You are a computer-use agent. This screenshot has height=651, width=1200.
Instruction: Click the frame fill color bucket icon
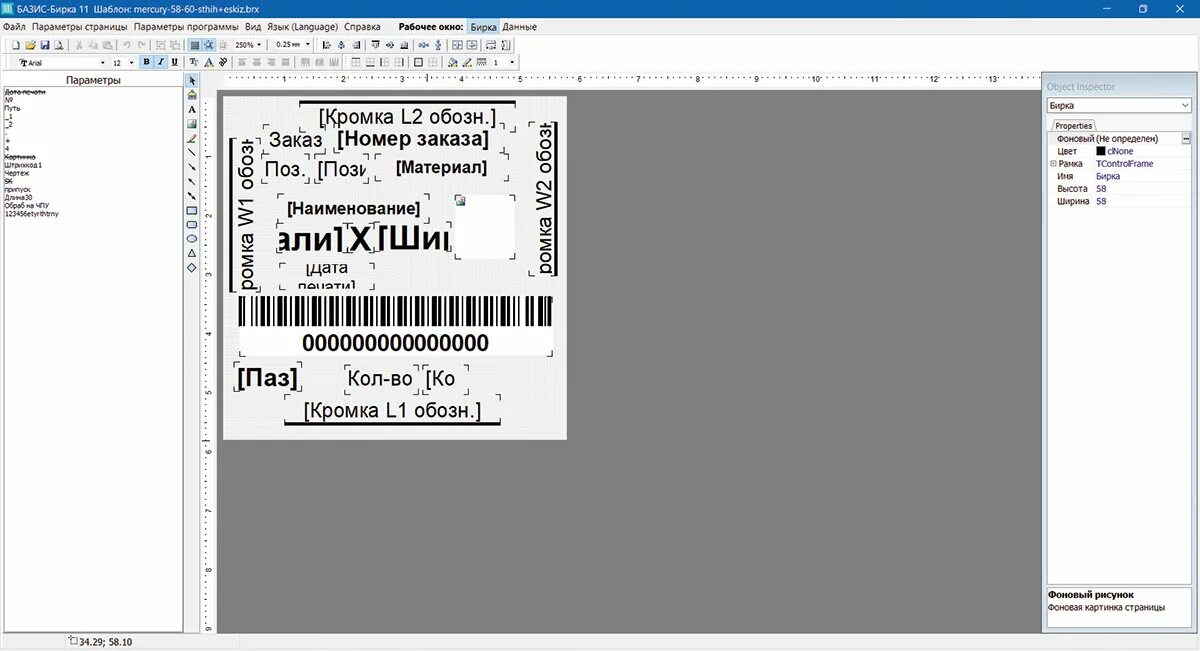click(452, 62)
